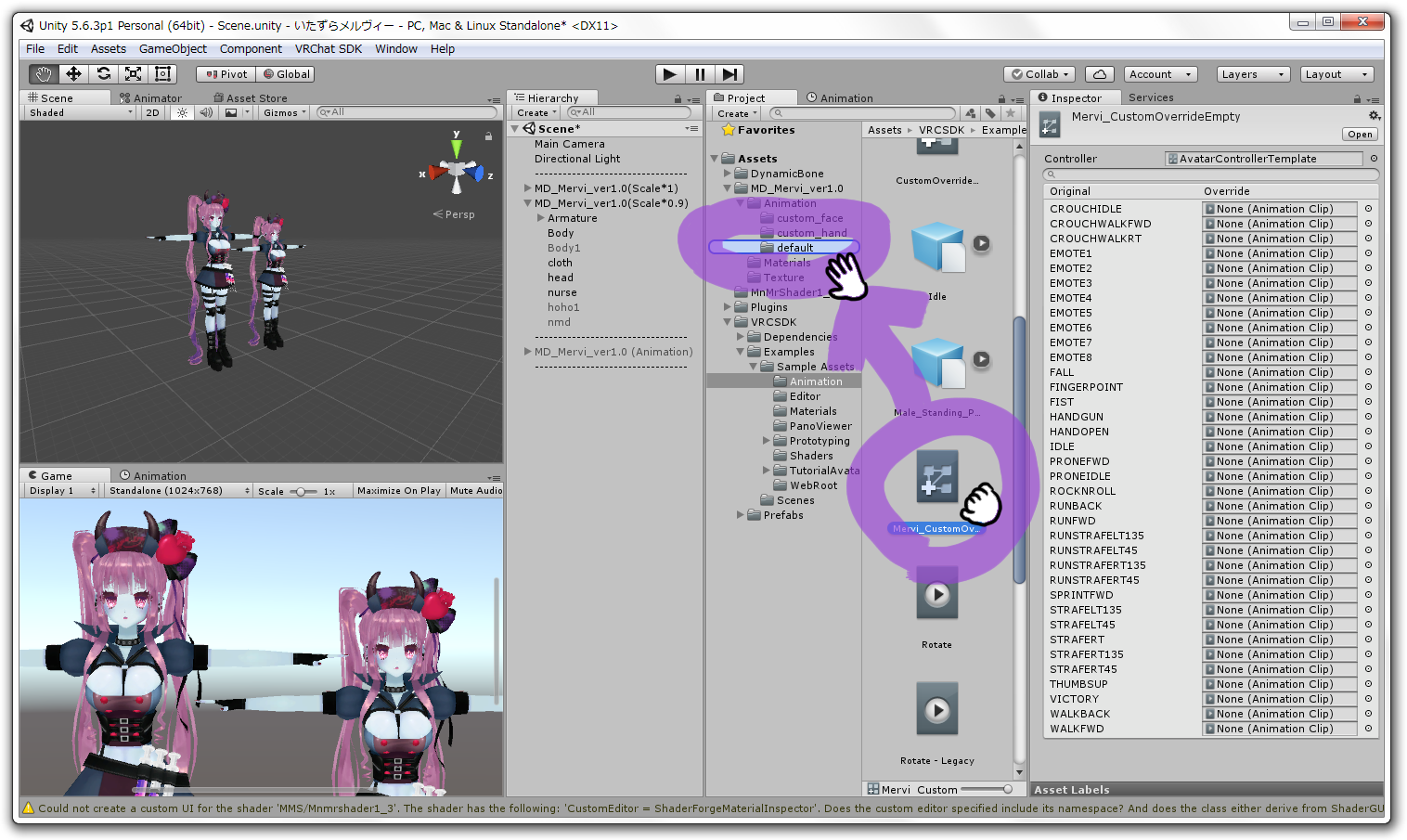Open the Component menu
Screen dimensions: 1407x840
coord(251,49)
